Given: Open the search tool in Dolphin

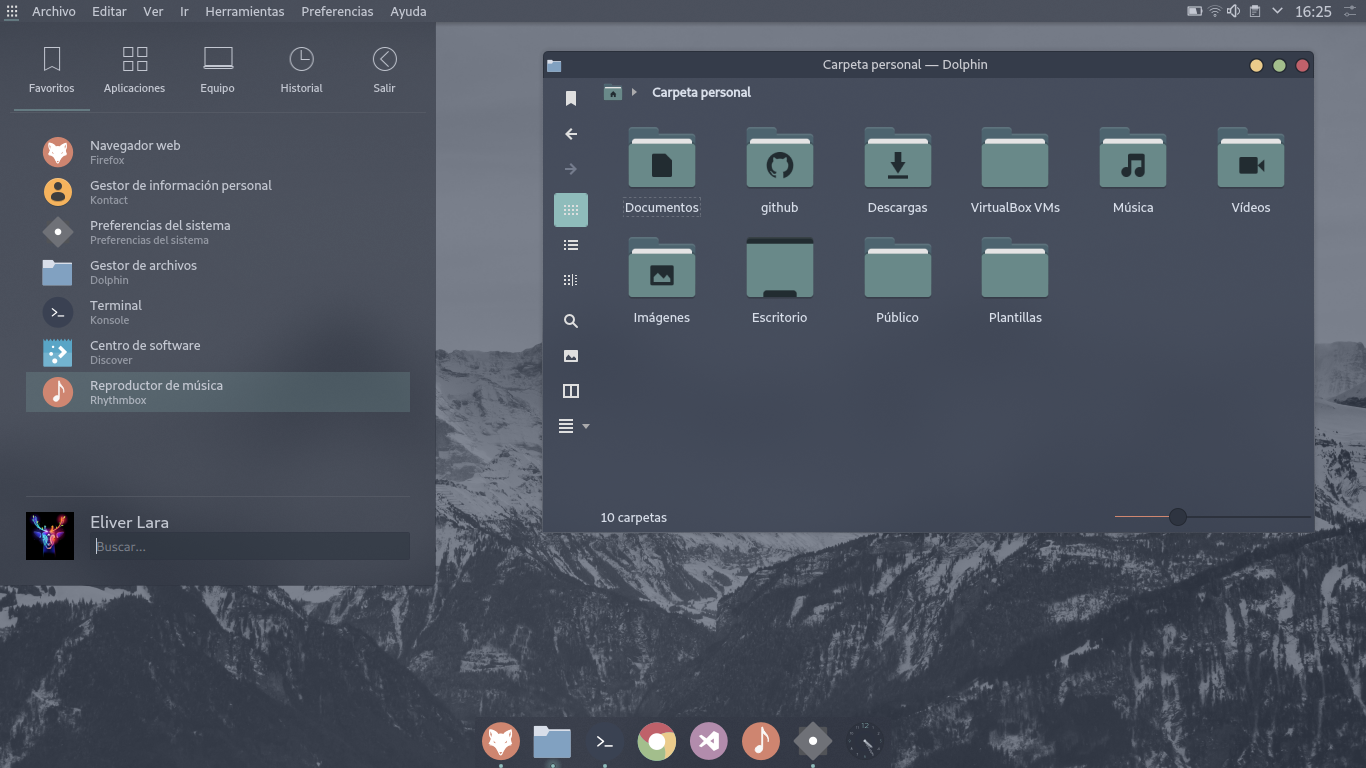Looking at the screenshot, I should click(x=571, y=321).
